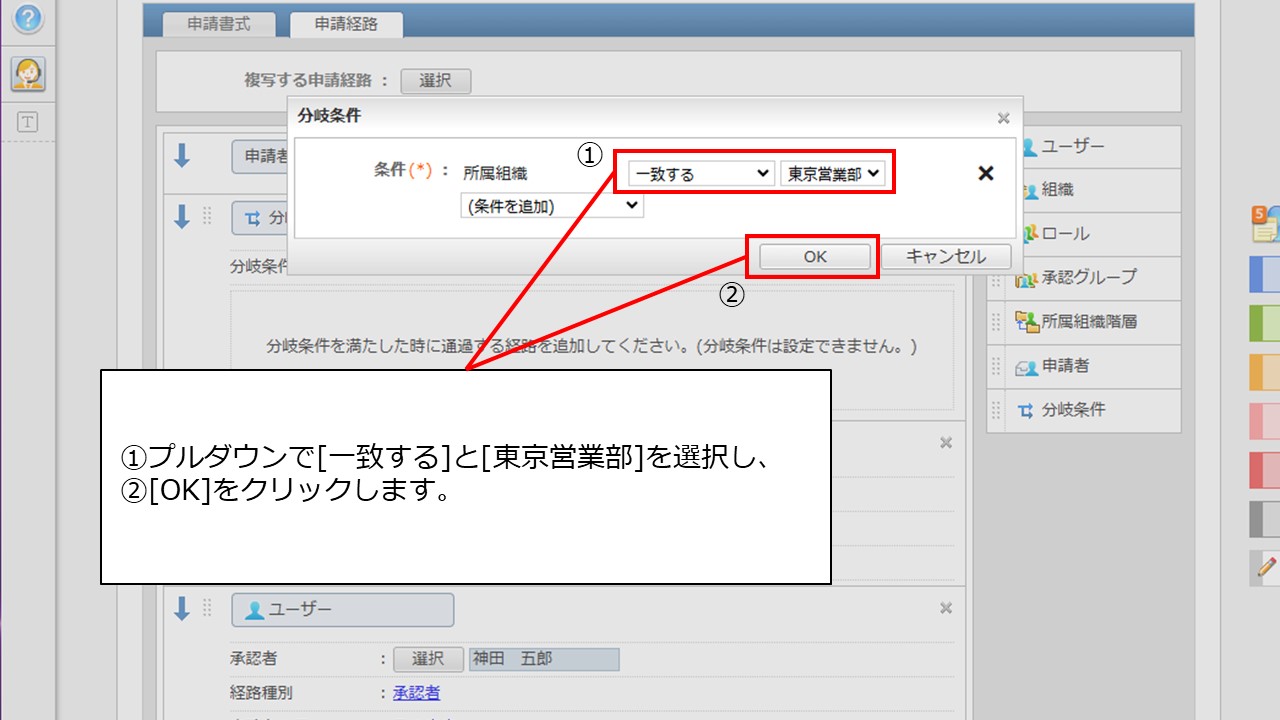Open the 一致する condition dropdown
Screen dimensions: 1280x720
tap(701, 173)
